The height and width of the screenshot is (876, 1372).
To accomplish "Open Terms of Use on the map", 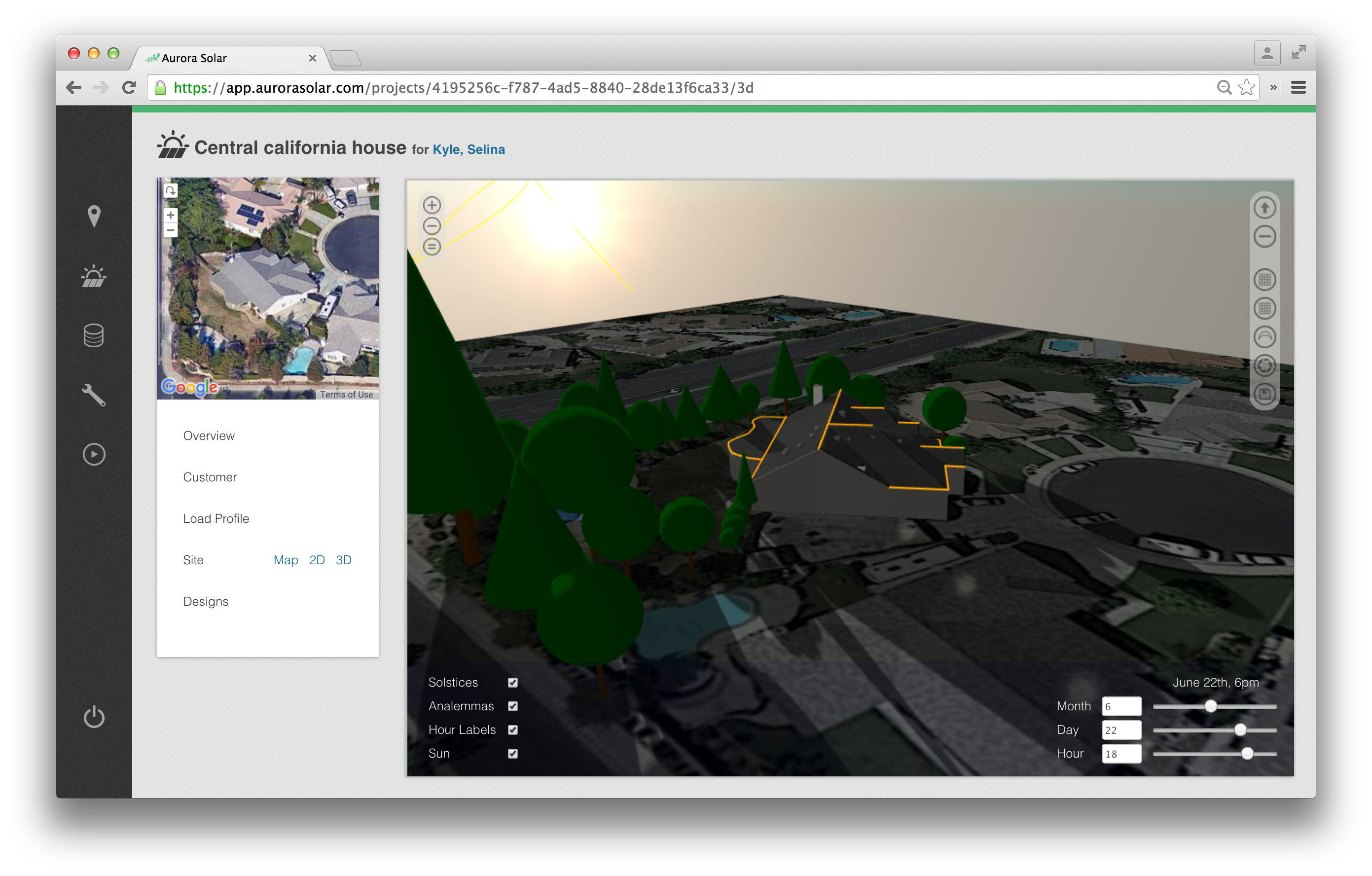I will (x=346, y=395).
